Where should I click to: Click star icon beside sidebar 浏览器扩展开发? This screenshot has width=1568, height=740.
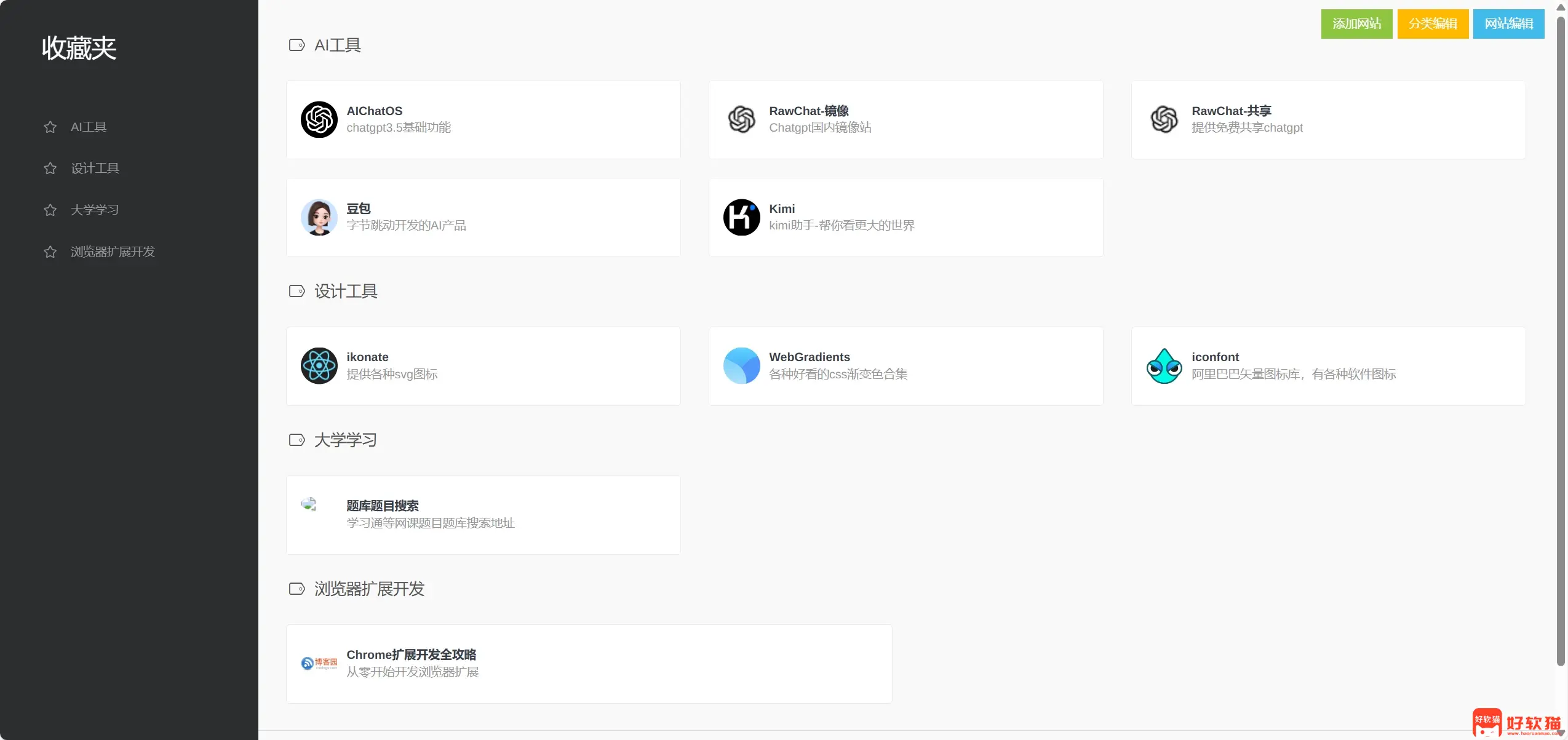coord(50,252)
